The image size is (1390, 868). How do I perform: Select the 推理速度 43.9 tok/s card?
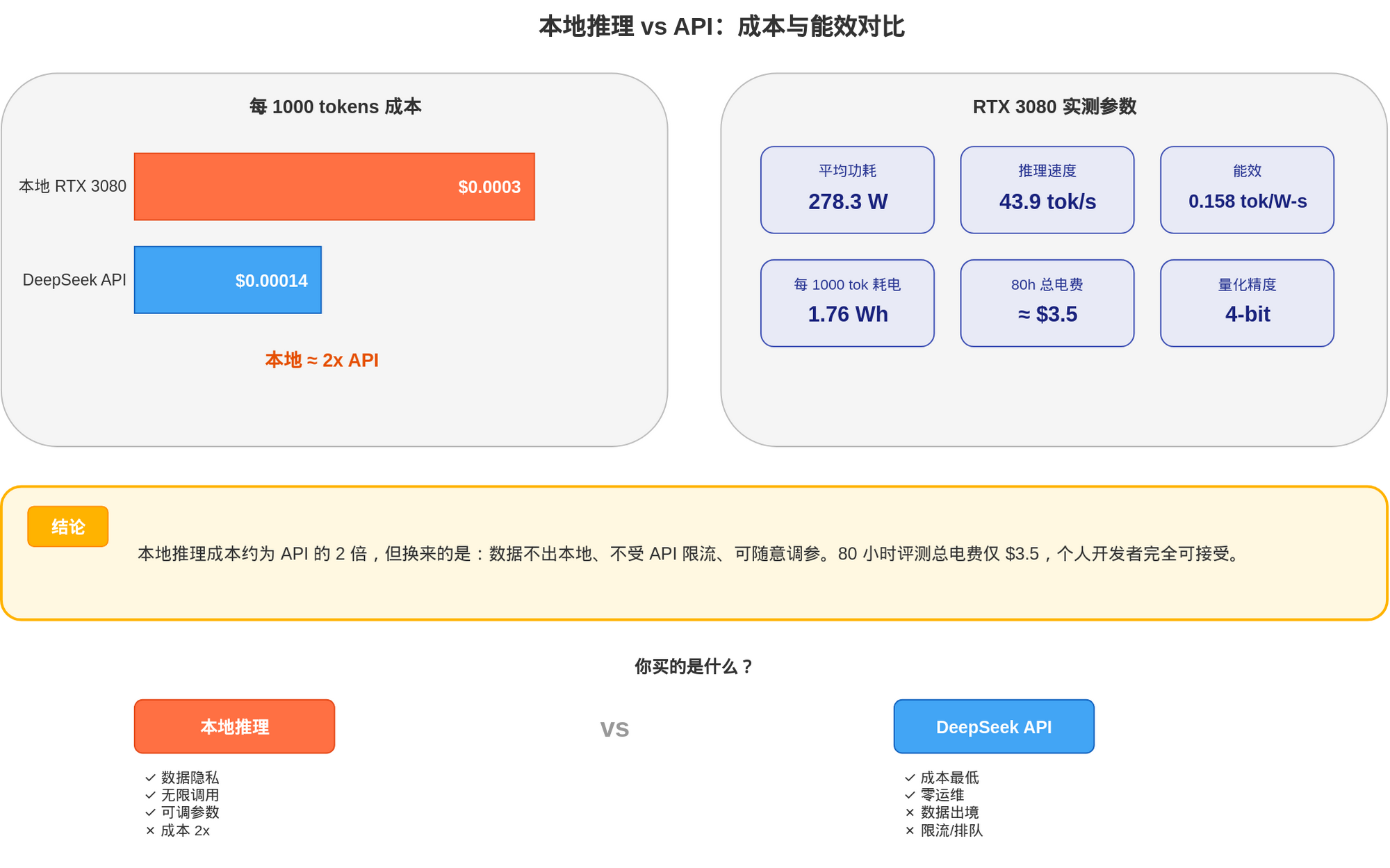tap(1047, 190)
